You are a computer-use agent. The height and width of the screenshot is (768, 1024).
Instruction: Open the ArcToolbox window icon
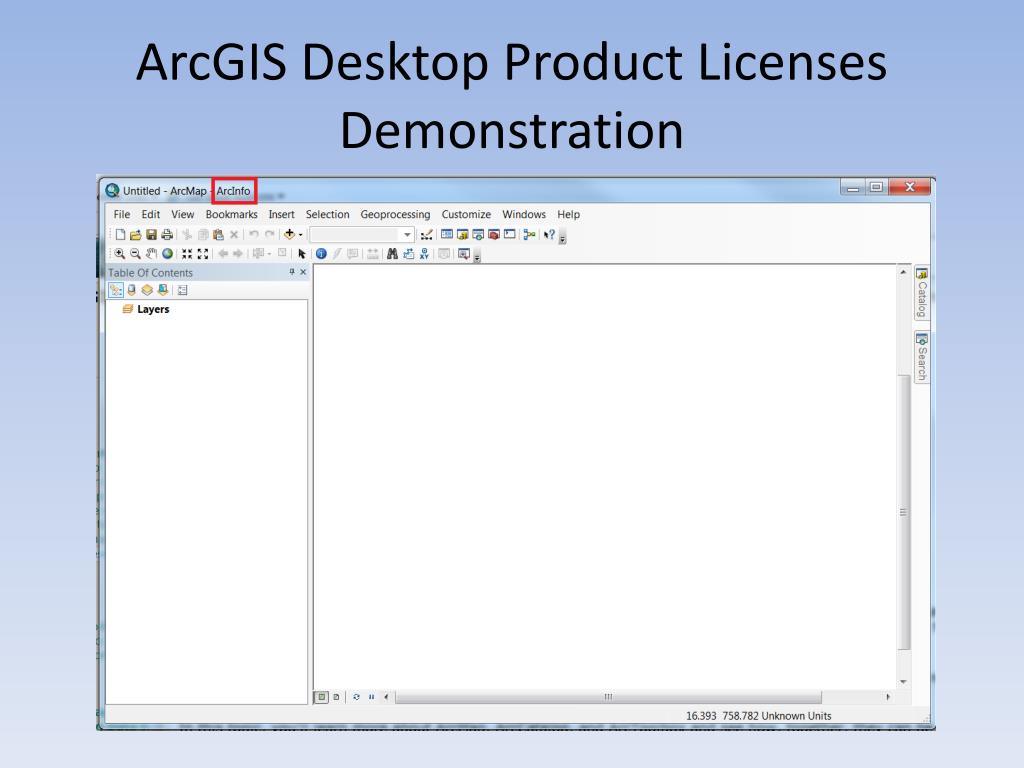[x=494, y=234]
